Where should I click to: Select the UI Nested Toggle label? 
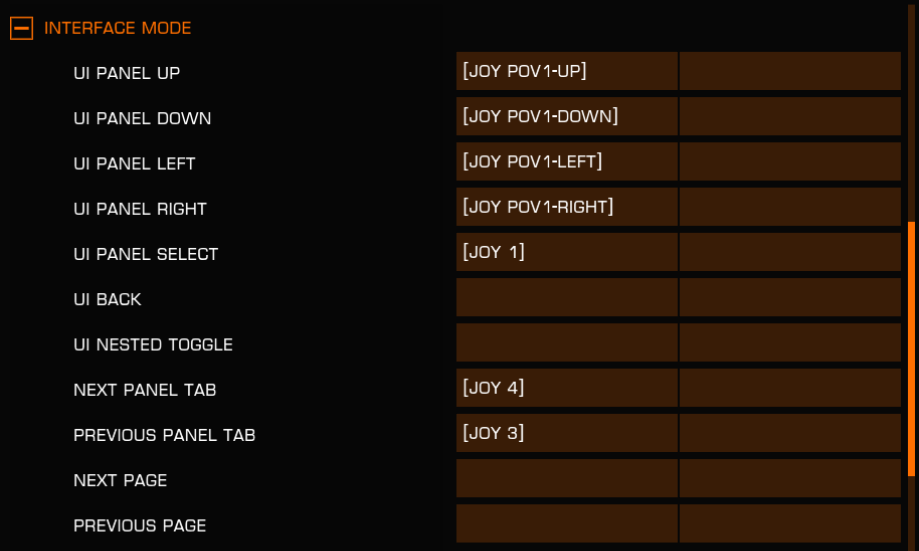[x=153, y=345]
